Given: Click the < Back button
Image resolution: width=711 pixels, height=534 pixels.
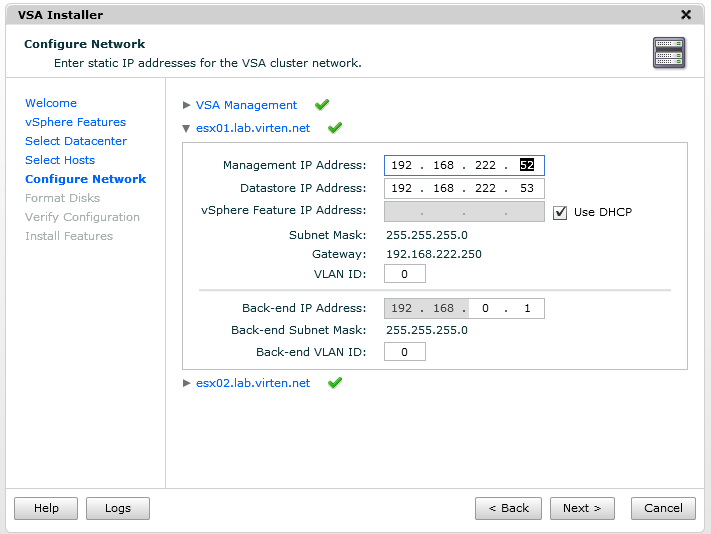Looking at the screenshot, I should click(x=508, y=508).
